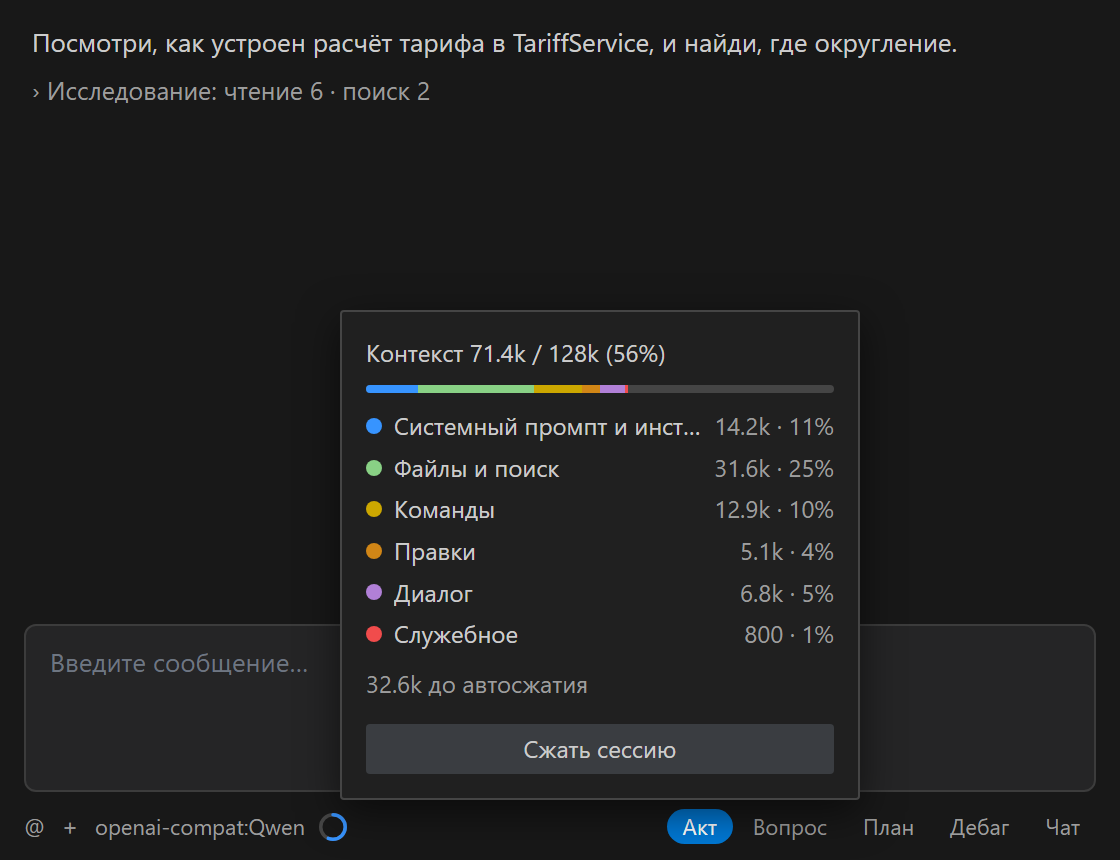Click the purple dot beside Диалог
The image size is (1120, 860).
tap(374, 593)
